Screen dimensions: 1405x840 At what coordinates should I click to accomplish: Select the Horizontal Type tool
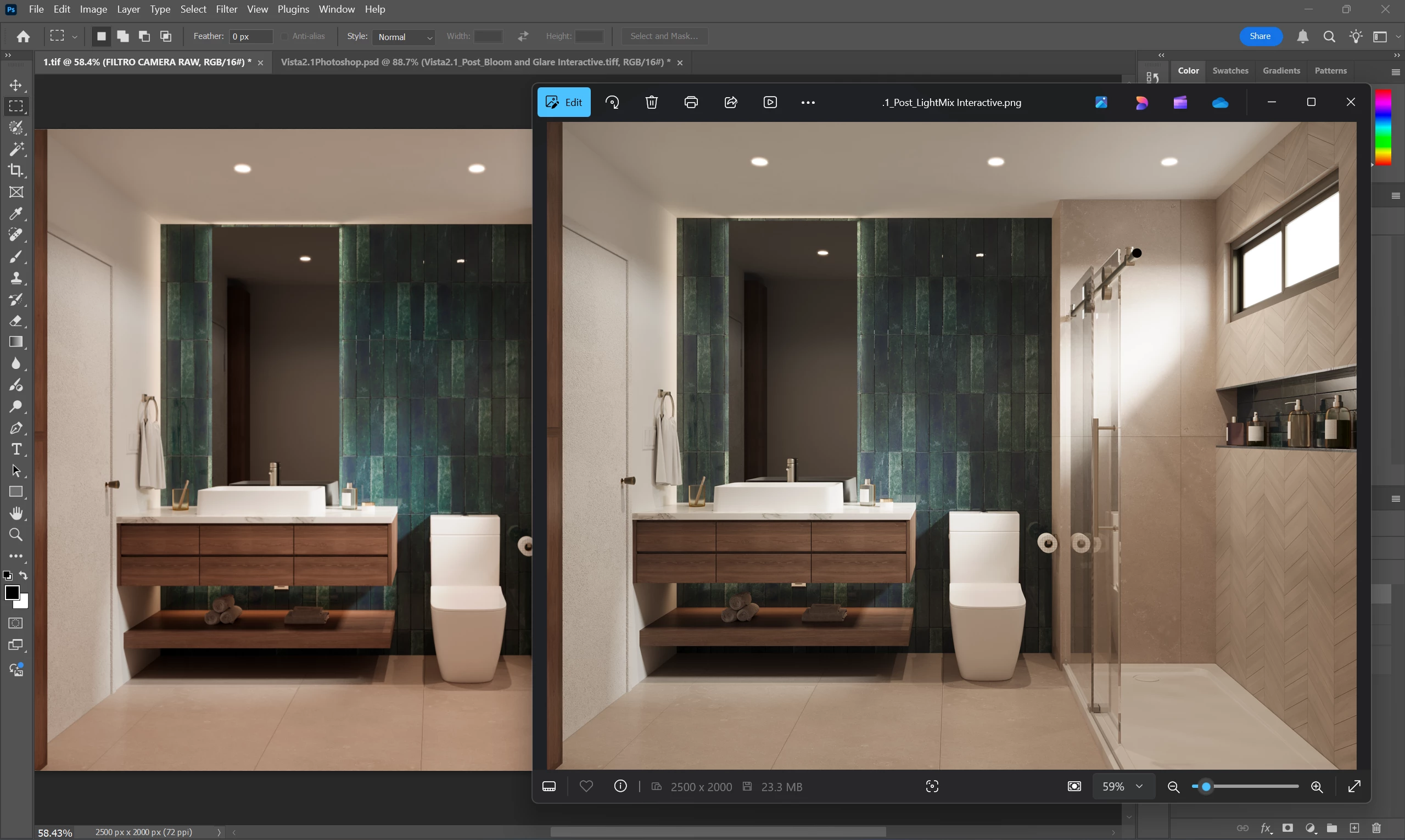pyautogui.click(x=16, y=450)
